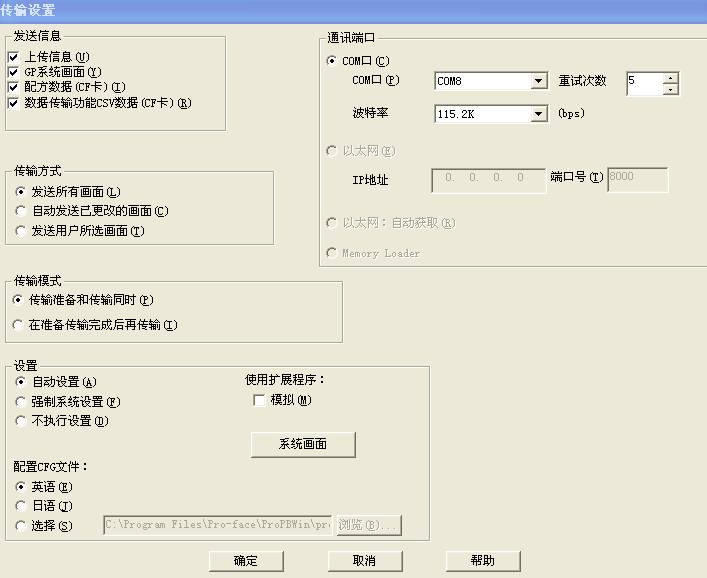Select 自动发送已更改的画面 radio option
This screenshot has width=707, height=578.
22,211
